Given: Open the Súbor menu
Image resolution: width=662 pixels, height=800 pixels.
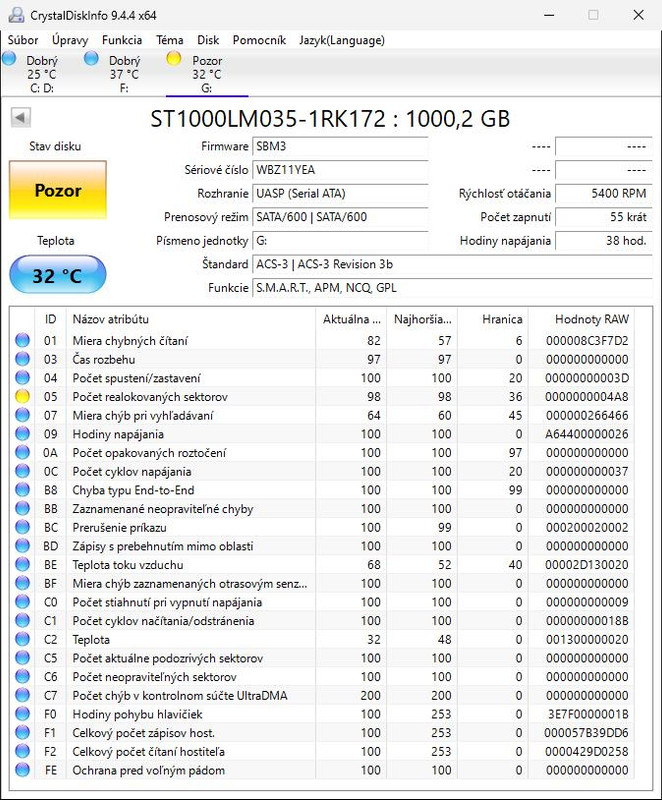Looking at the screenshot, I should (x=23, y=40).
